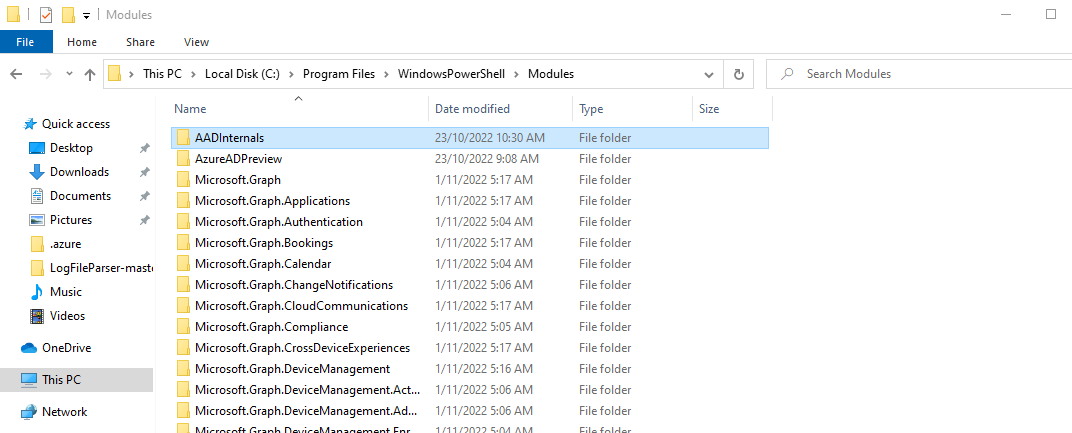
Task: Click the 1/11/2022 5:16 AM date cell
Action: pos(483,369)
